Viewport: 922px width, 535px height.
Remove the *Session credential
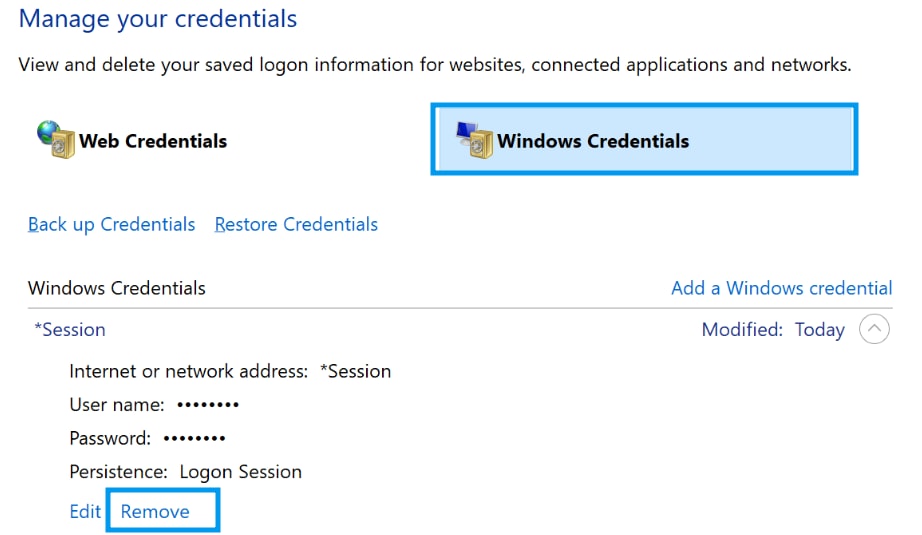coord(155,511)
